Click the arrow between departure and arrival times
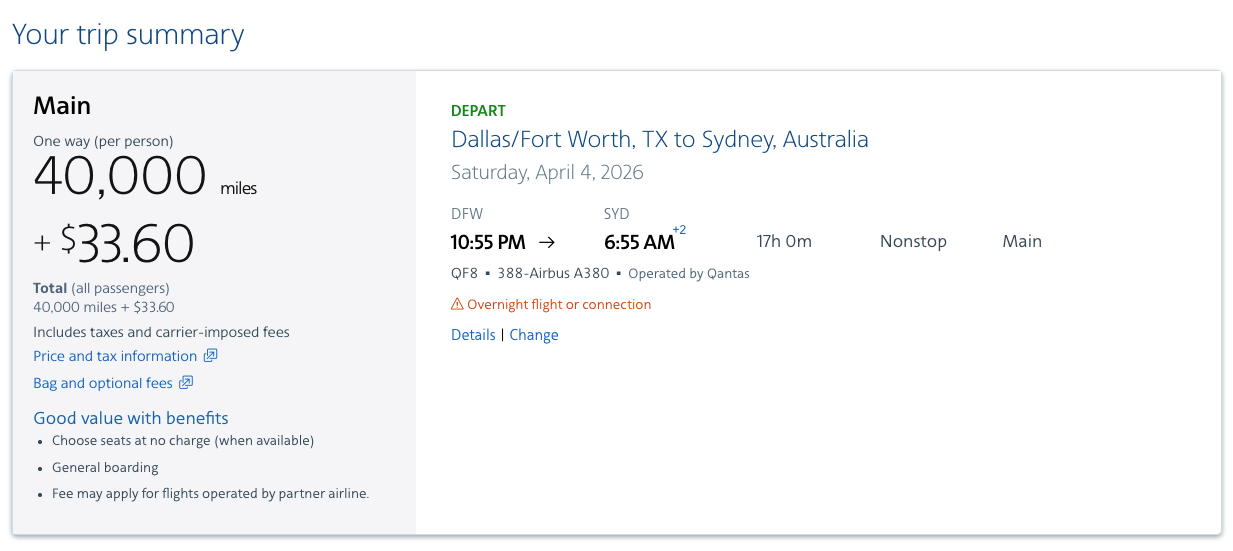1233x551 pixels. [x=546, y=242]
